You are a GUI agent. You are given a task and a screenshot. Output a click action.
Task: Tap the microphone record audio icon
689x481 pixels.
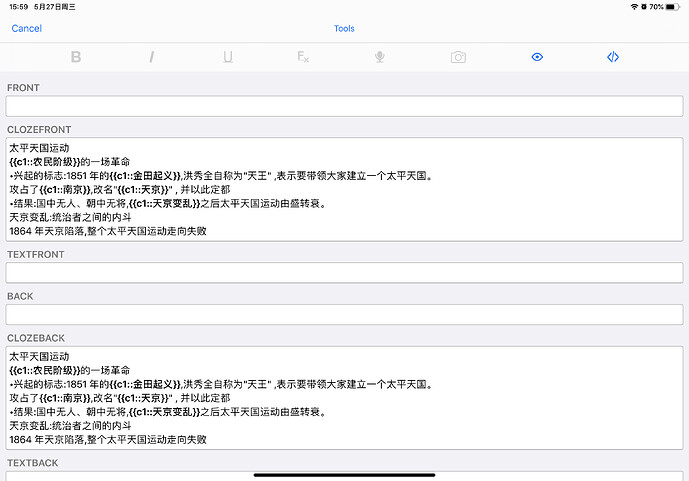tap(380, 57)
